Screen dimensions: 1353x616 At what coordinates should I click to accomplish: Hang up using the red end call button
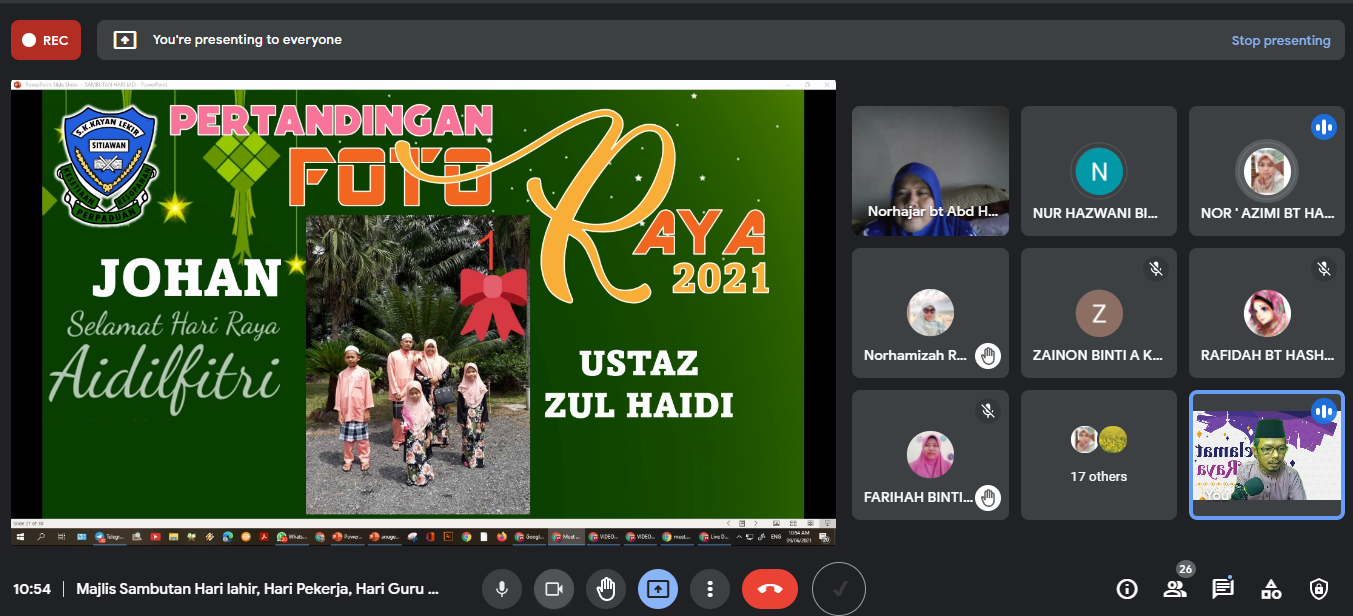(769, 588)
